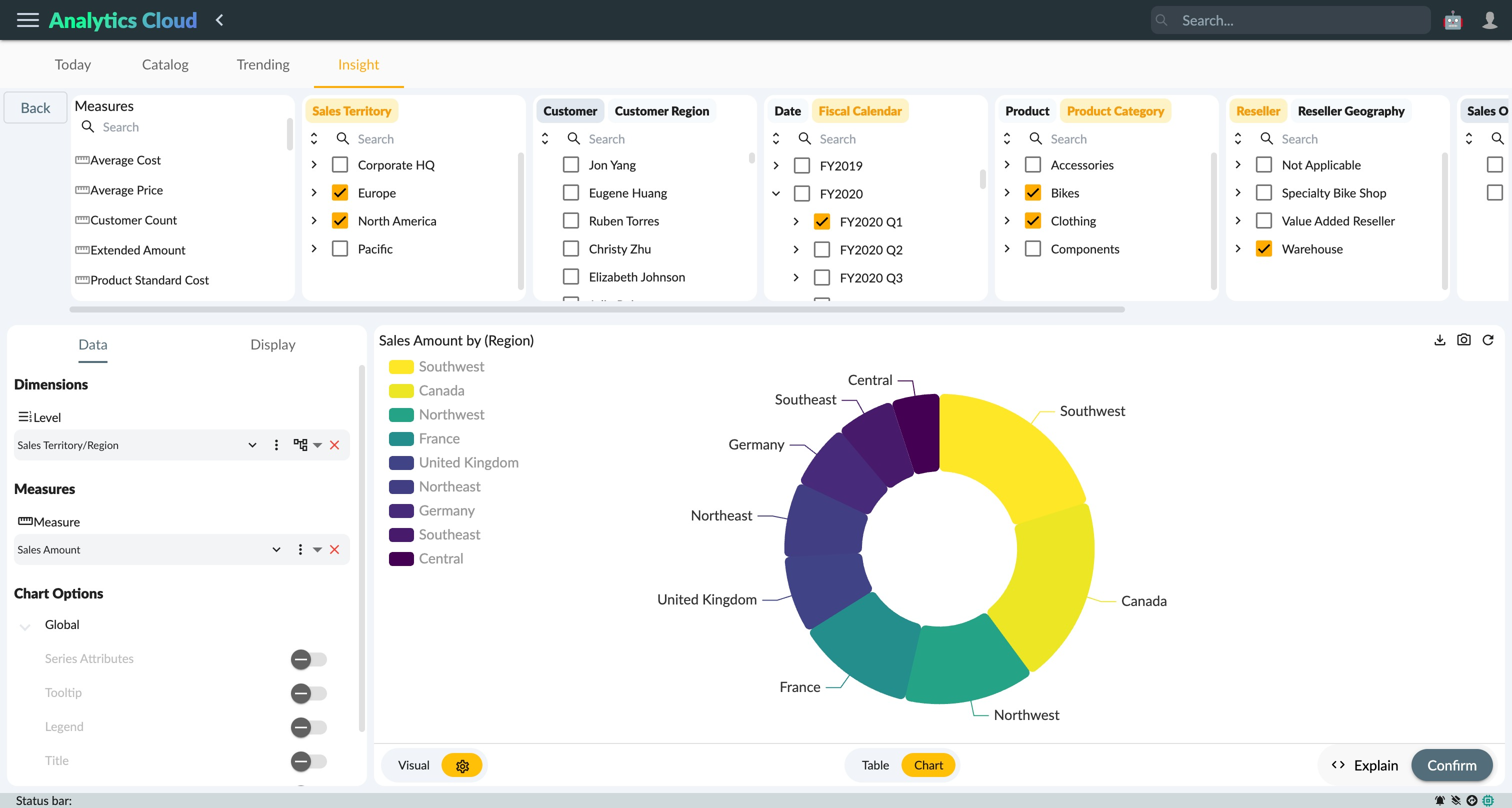Viewport: 1512px width, 808px height.
Task: Open the Display tab
Action: pyautogui.click(x=272, y=344)
